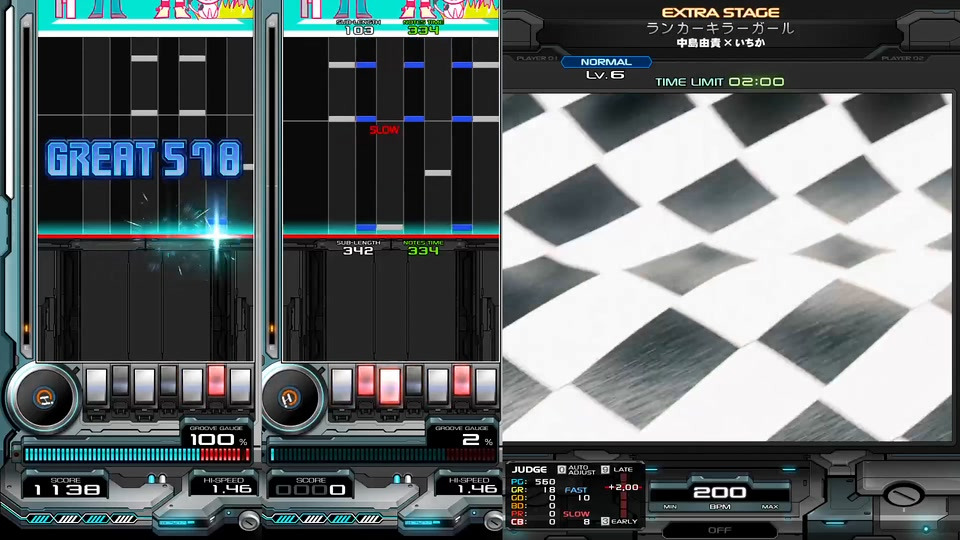Image resolution: width=960 pixels, height=540 pixels.
Task: Tap Player 2's lit key 2
Action: (366, 381)
